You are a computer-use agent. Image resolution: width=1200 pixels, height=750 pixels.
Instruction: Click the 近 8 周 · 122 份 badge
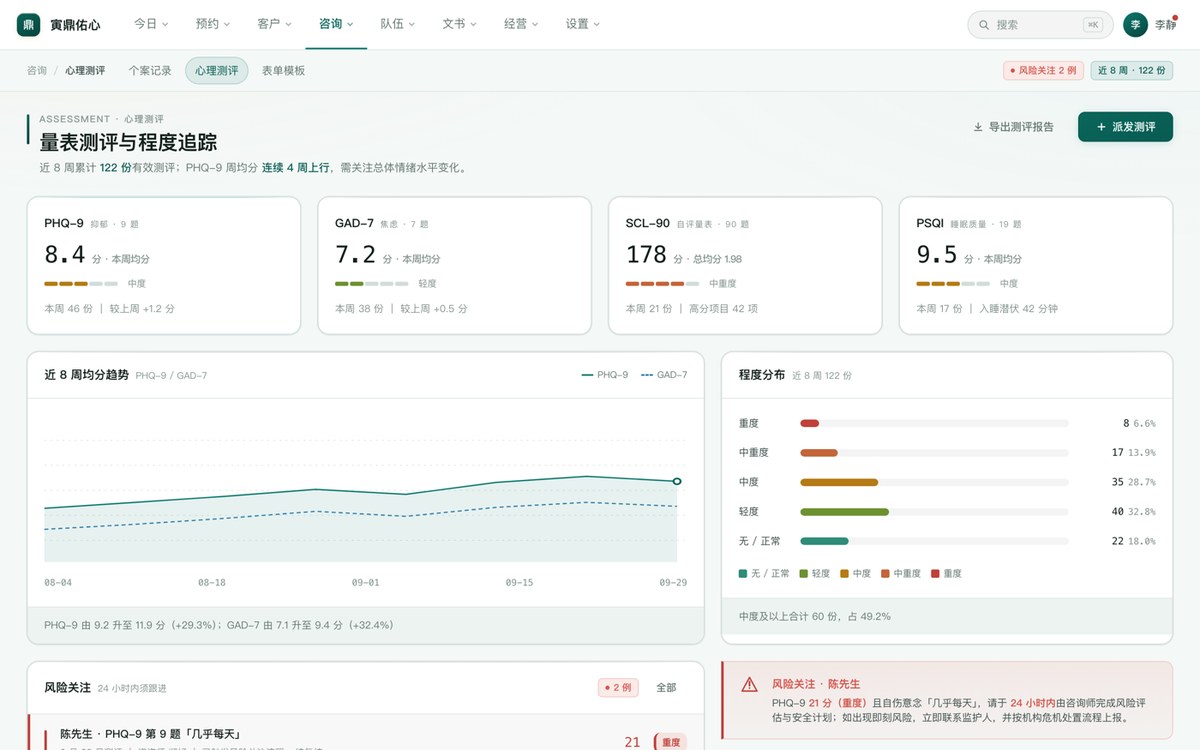tap(1131, 71)
